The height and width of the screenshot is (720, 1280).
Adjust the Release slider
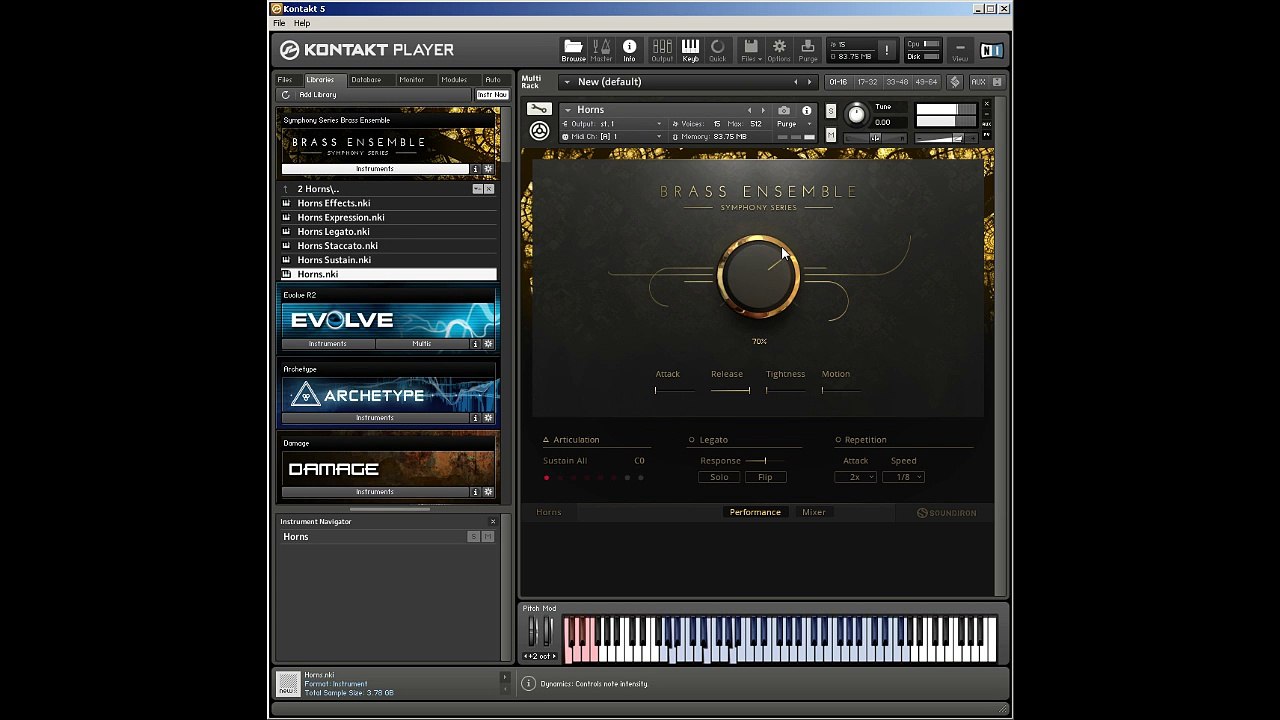coord(730,390)
